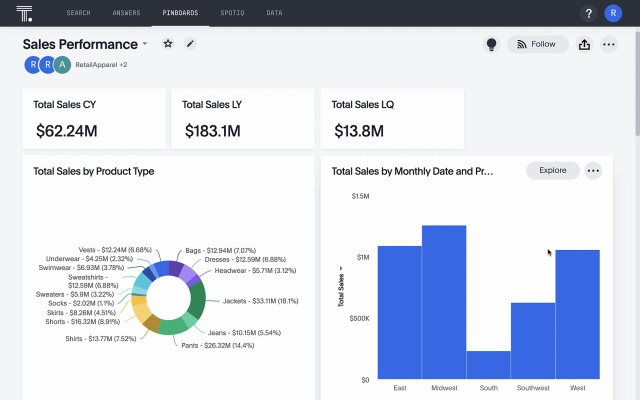Switch to the Answers tab
This screenshot has height=400, width=640.
[x=126, y=13]
